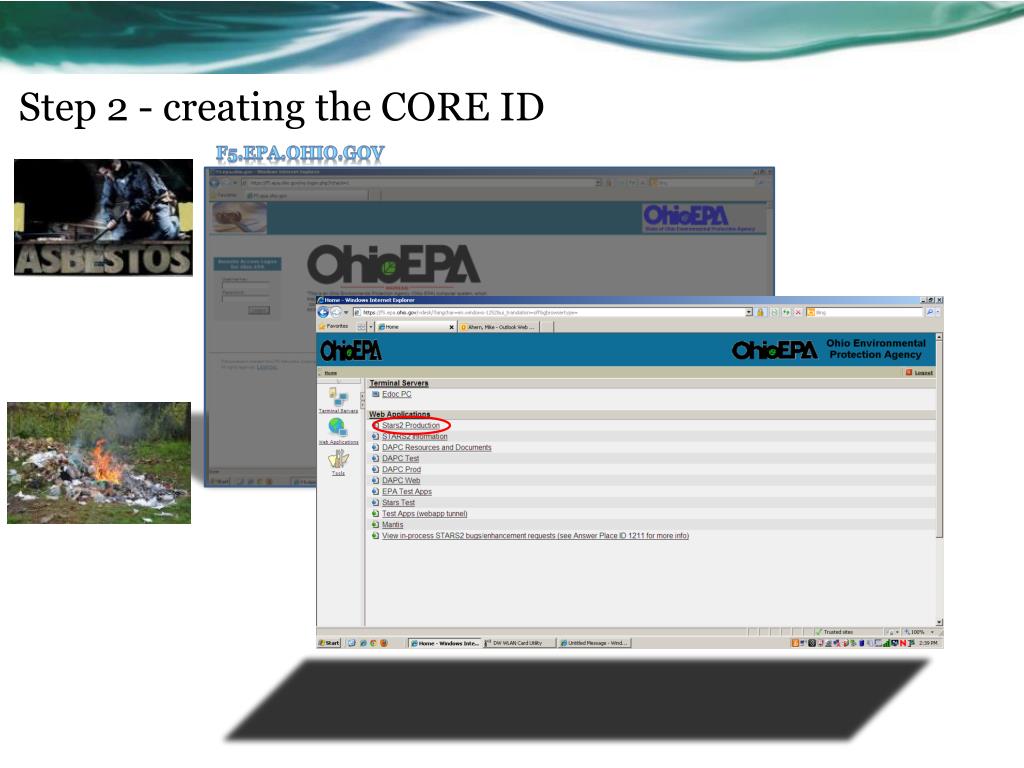Viewport: 1024px width, 768px height.
Task: Click the Firefox quick launch icon
Action: click(x=384, y=643)
